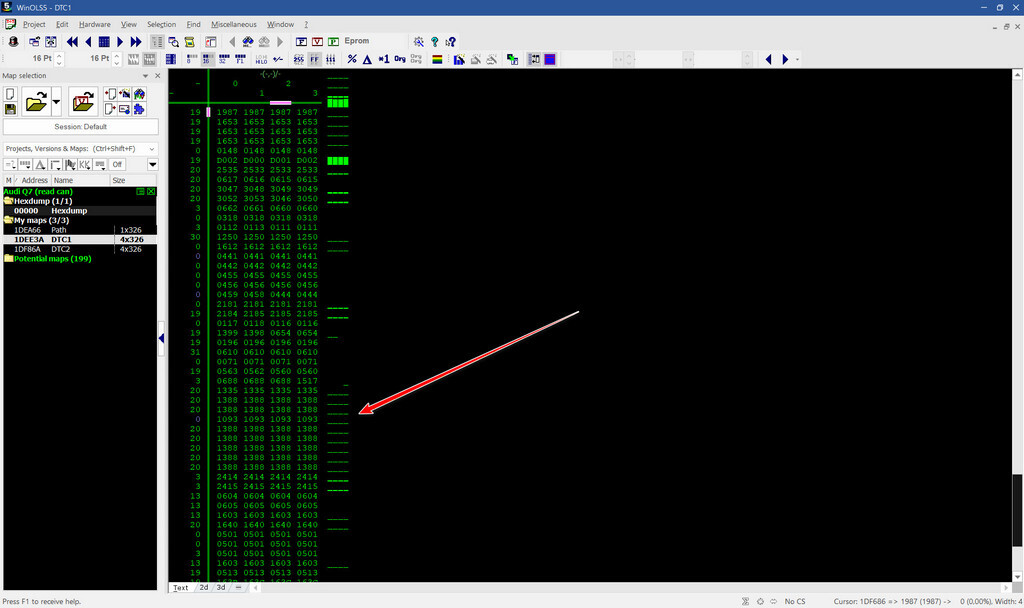Click the delta triangle difference icon
Image resolution: width=1024 pixels, height=608 pixels.
(x=368, y=59)
